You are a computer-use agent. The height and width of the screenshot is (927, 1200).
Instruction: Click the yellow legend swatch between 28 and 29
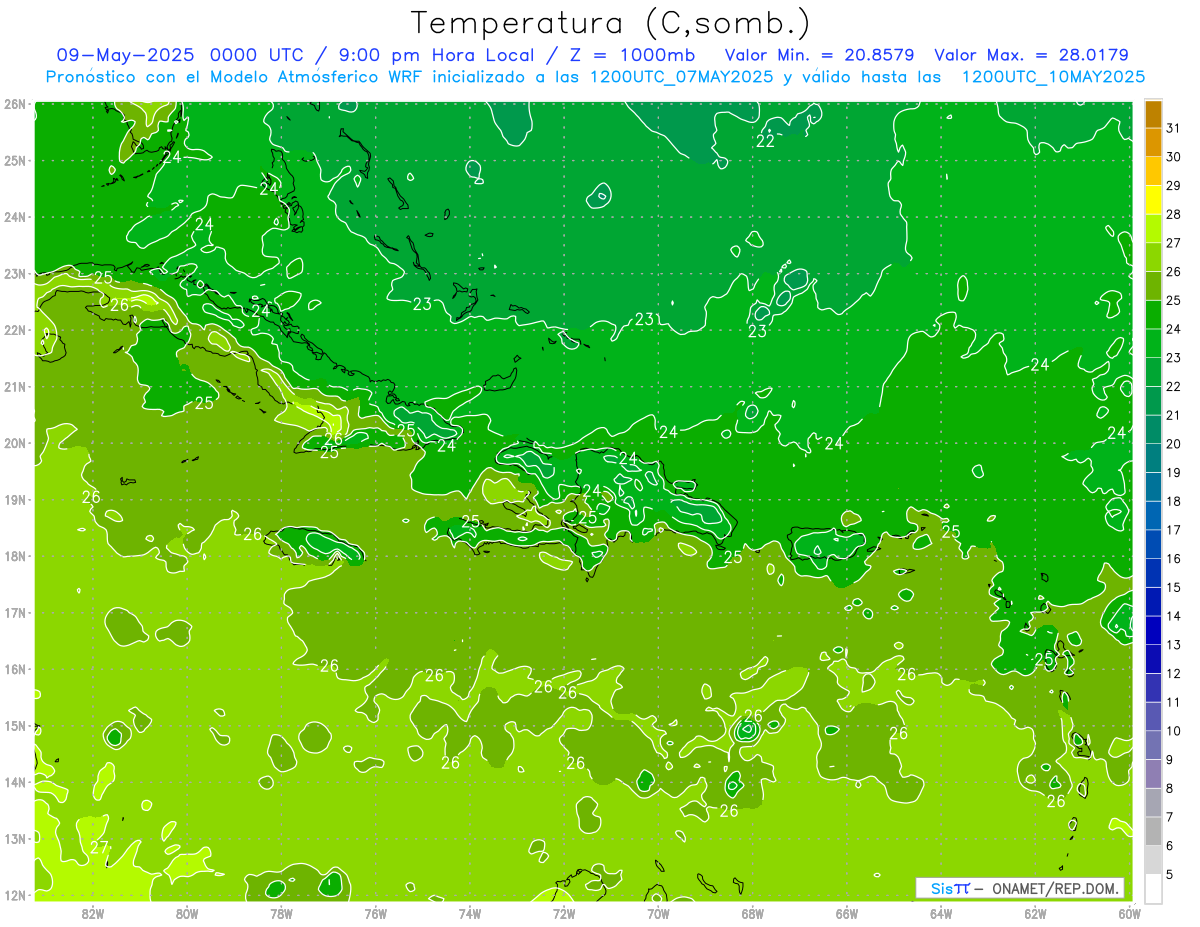coord(1153,200)
